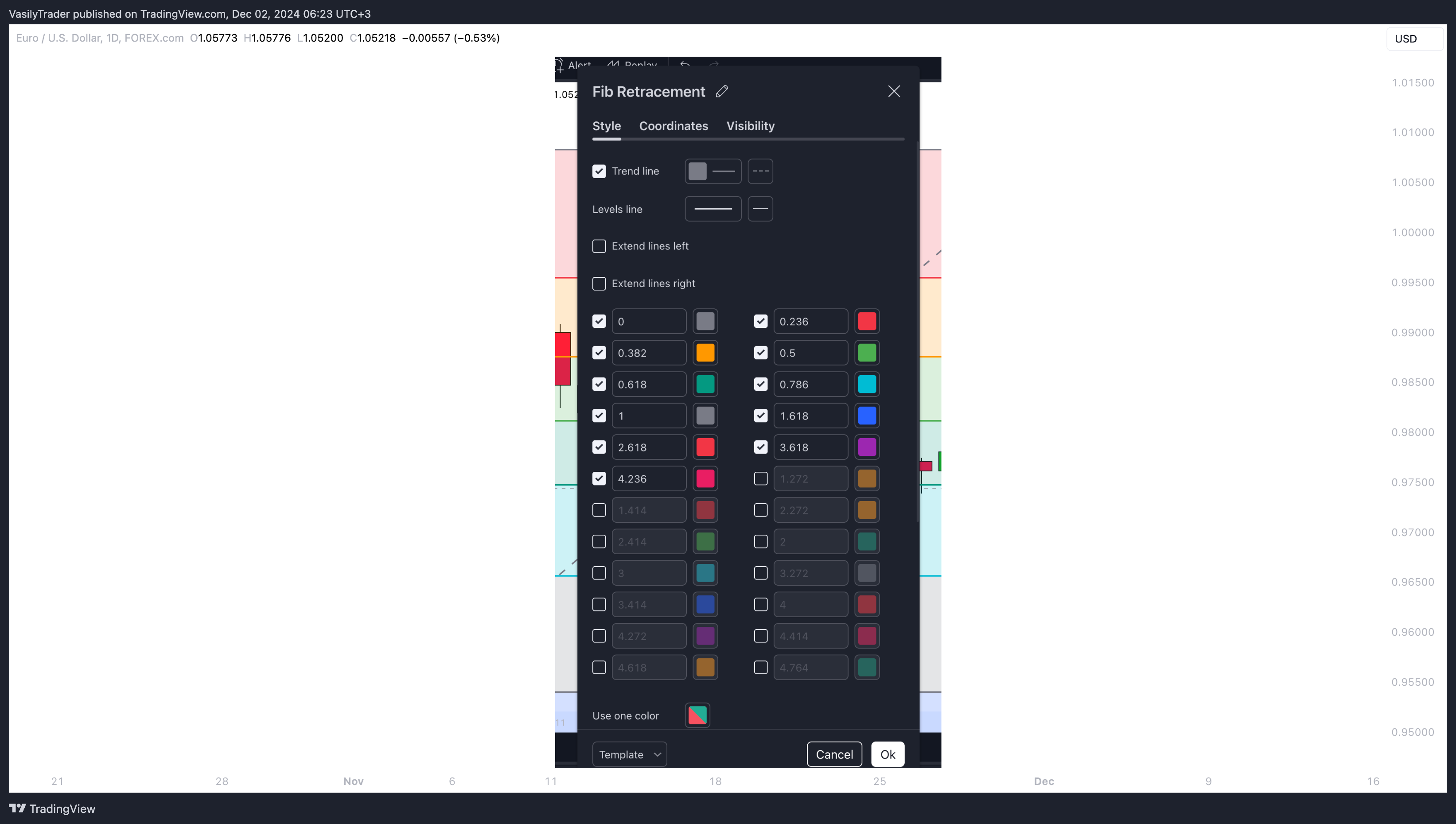The width and height of the screenshot is (1456, 824).
Task: Change the cyan color of level 0.786
Action: click(x=867, y=384)
